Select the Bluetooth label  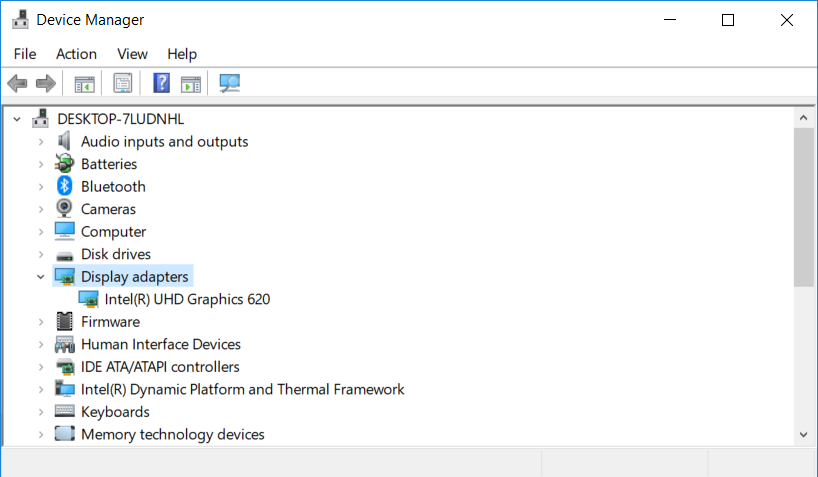113,186
